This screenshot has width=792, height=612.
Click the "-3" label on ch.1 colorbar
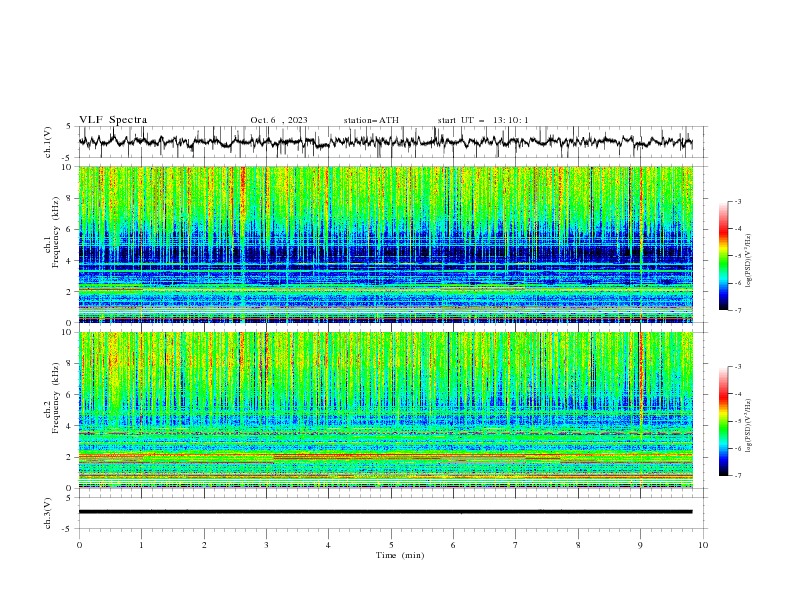pos(738,201)
